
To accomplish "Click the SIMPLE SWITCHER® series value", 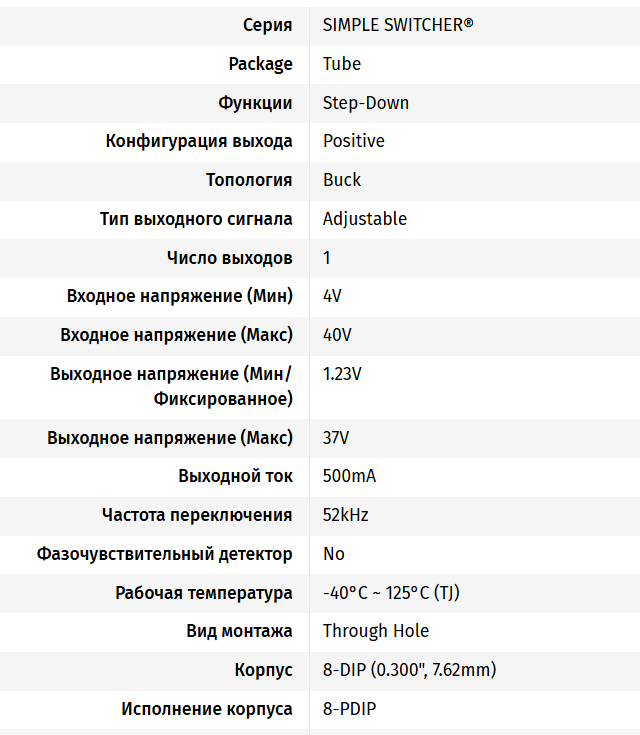I will [398, 25].
